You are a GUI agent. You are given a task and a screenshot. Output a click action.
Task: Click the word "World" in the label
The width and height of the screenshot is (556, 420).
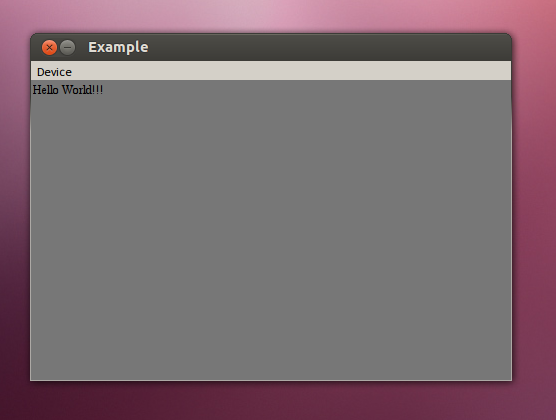click(77, 90)
